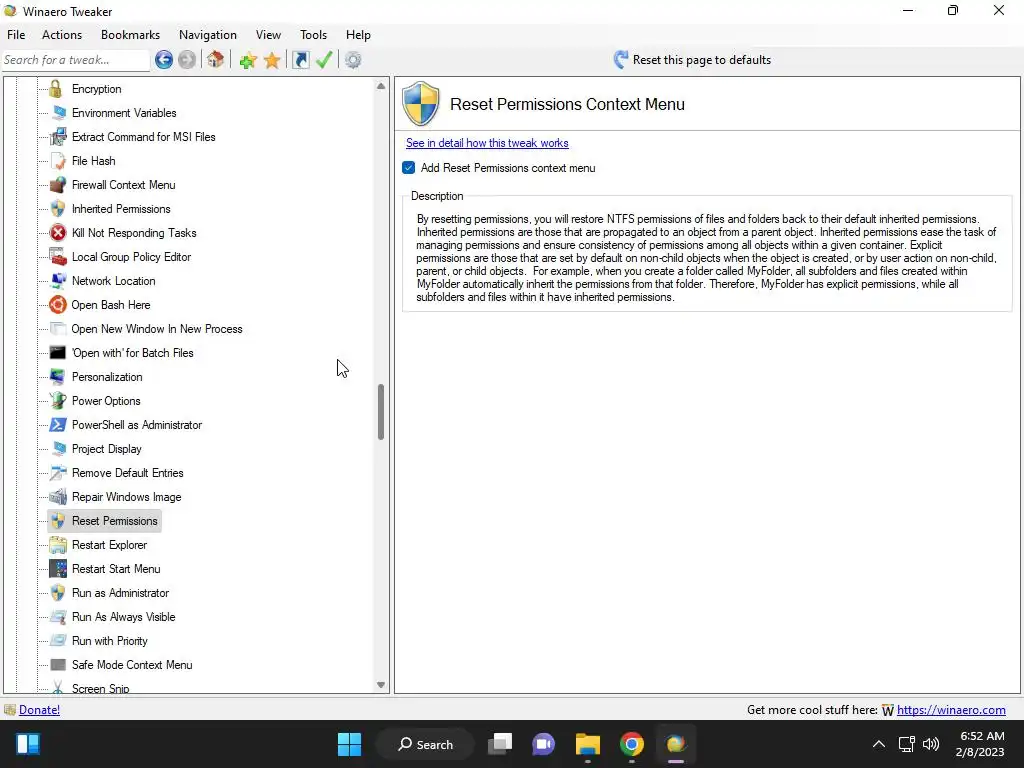Click the Back navigation arrow icon
Image resolution: width=1024 pixels, height=768 pixels.
pos(164,60)
